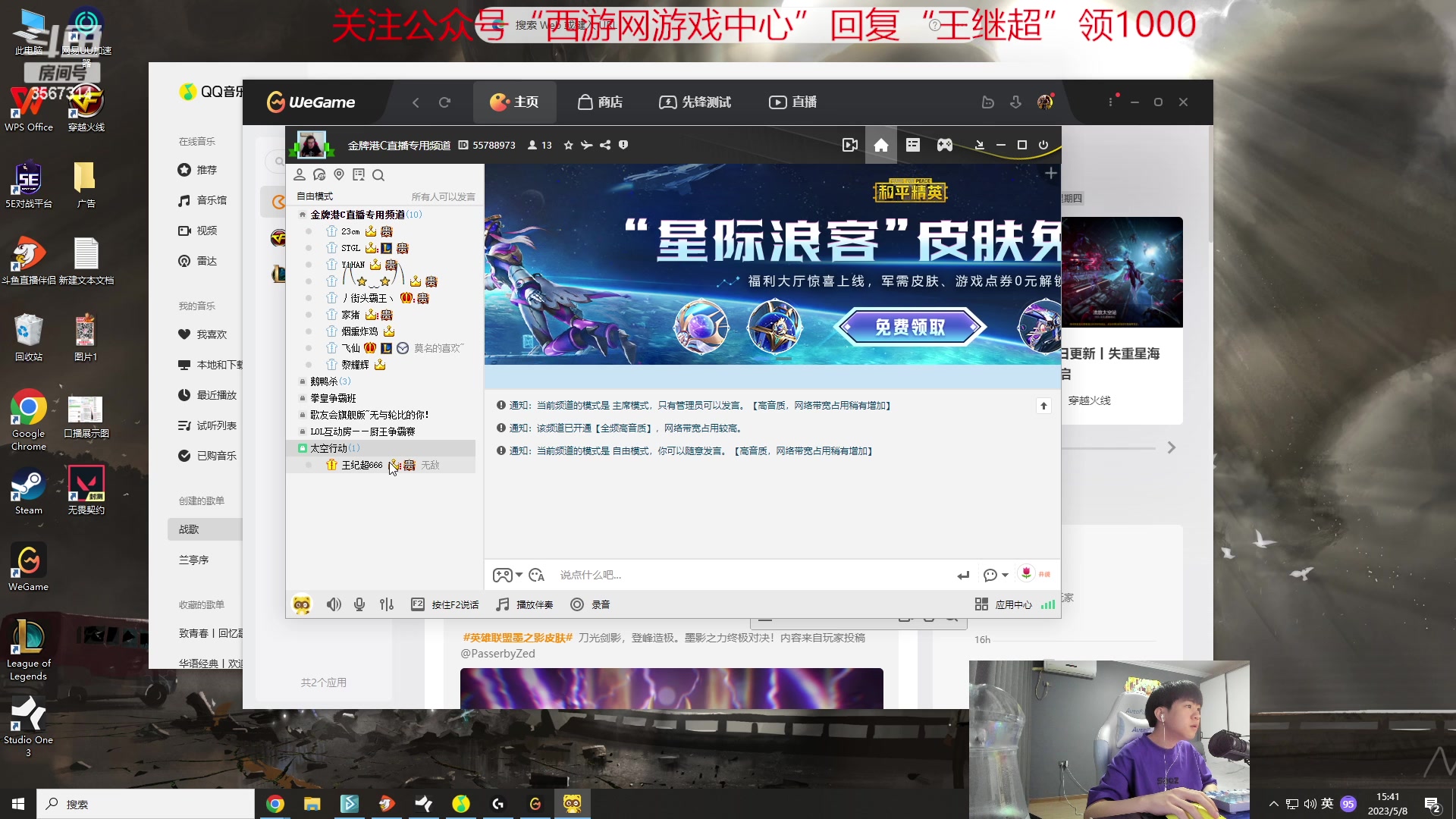
Task: Open 最近播放 in the QQ音乐 sidebar
Action: pos(207,395)
